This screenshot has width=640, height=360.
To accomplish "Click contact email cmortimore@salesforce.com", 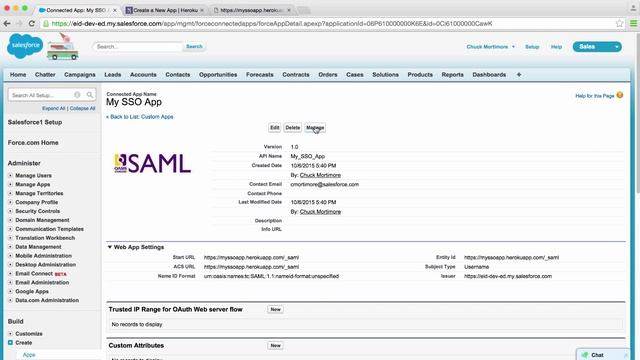I will tap(324, 184).
